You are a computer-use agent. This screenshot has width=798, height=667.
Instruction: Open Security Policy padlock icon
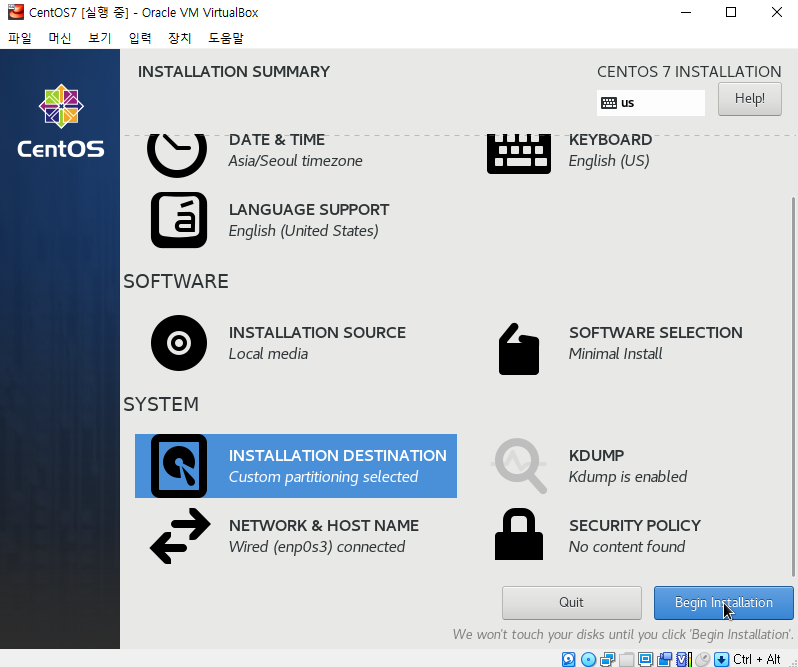[x=519, y=534]
